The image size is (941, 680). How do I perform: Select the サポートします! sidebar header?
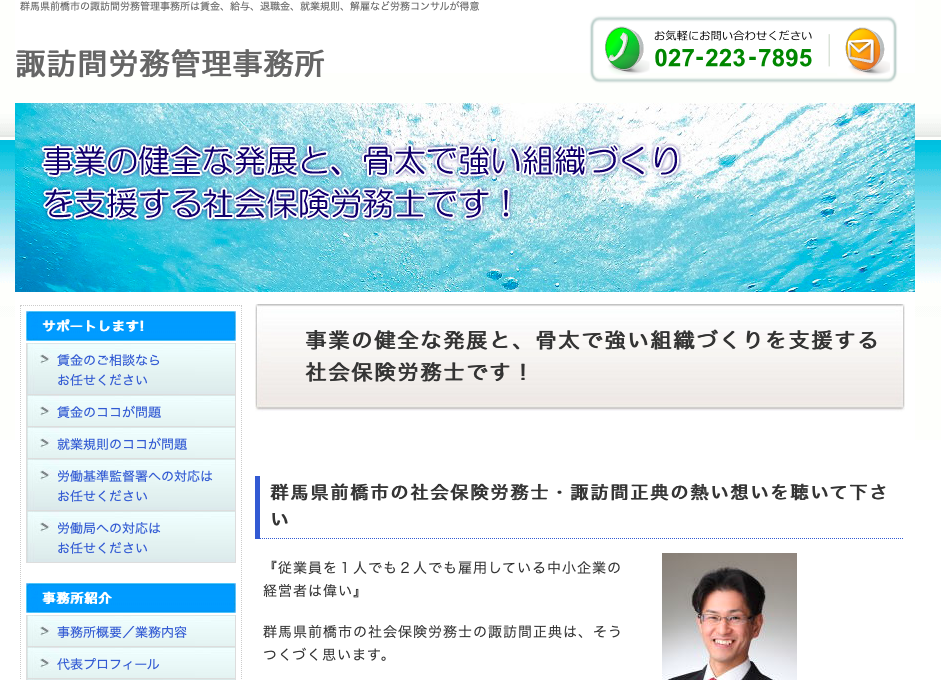pos(131,326)
